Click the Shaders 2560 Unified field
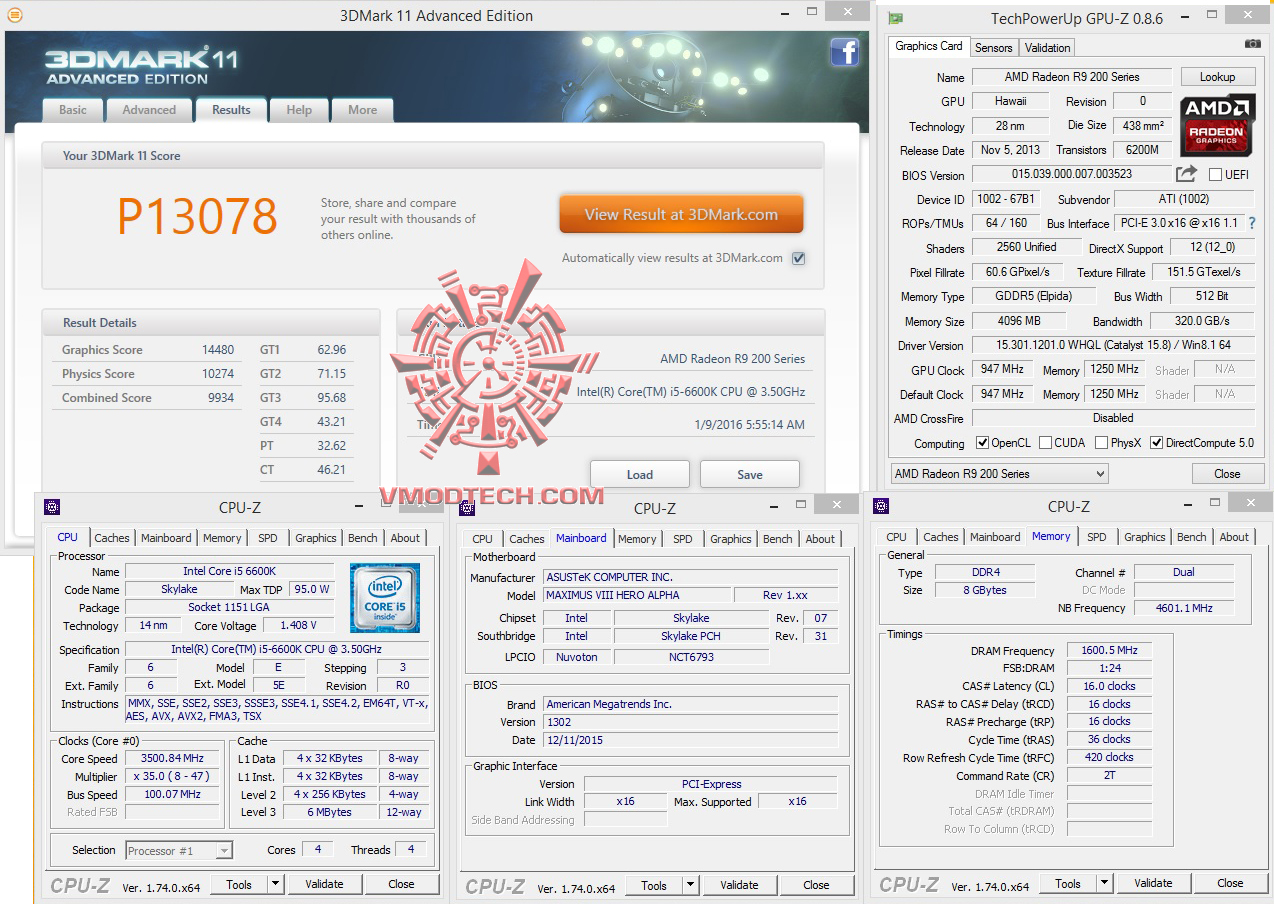Image resolution: width=1274 pixels, height=904 pixels. pyautogui.click(x=1026, y=247)
